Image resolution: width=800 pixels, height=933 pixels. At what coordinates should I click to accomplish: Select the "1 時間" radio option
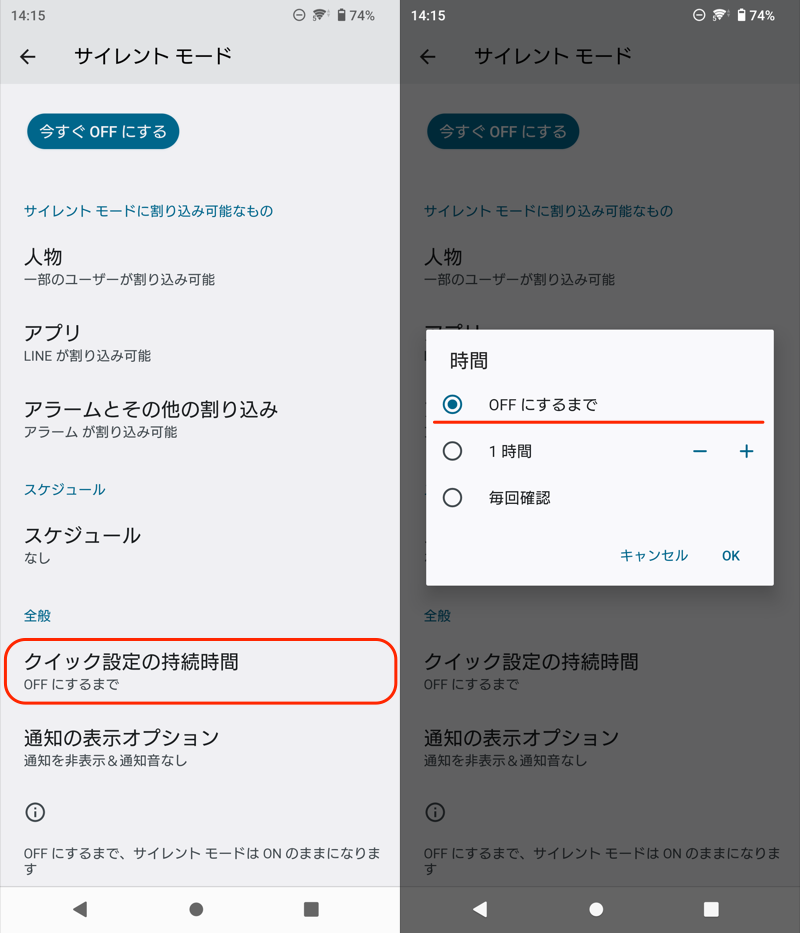[453, 452]
